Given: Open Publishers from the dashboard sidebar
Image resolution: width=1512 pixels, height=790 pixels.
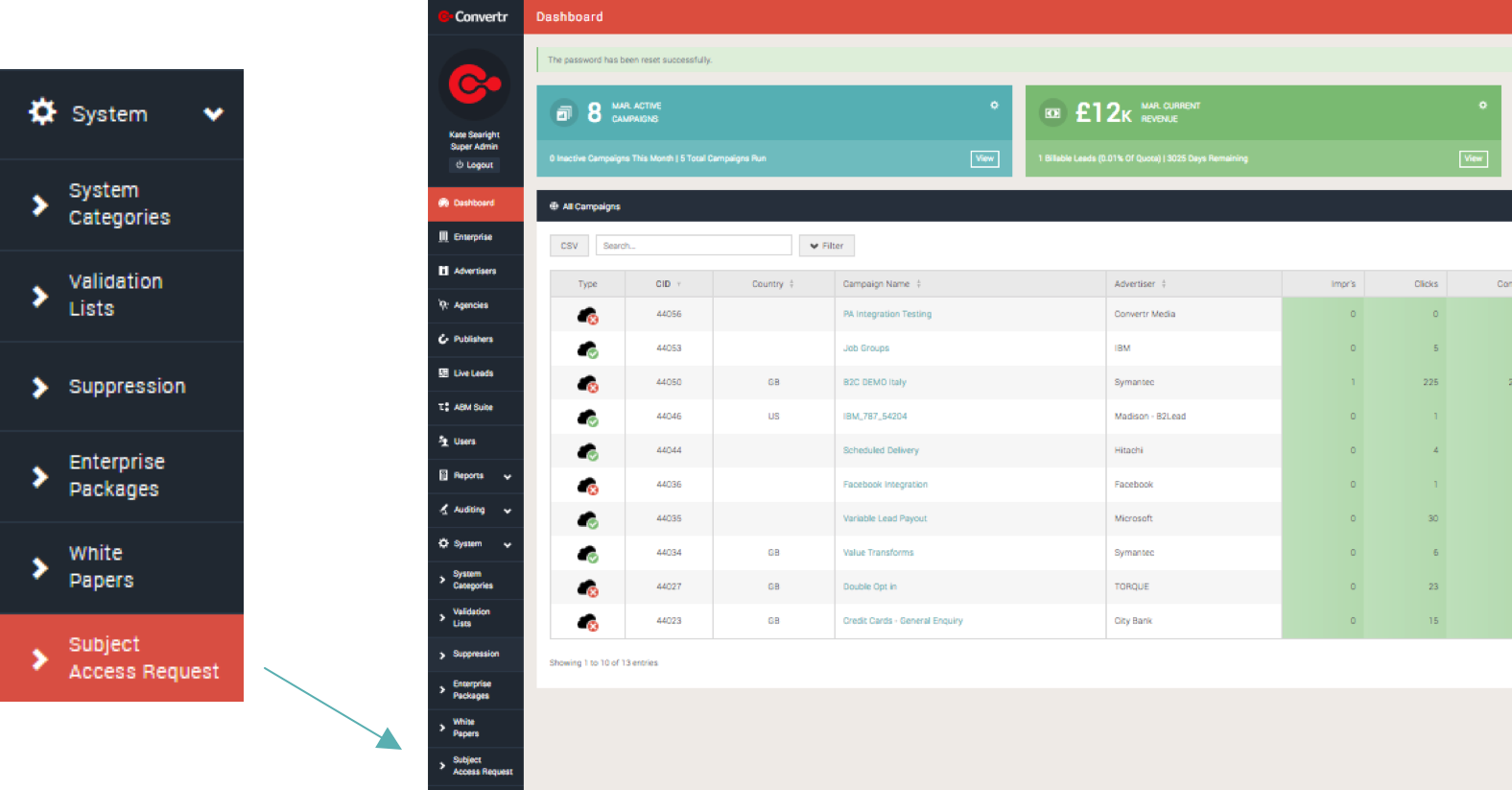Looking at the screenshot, I should coord(476,339).
